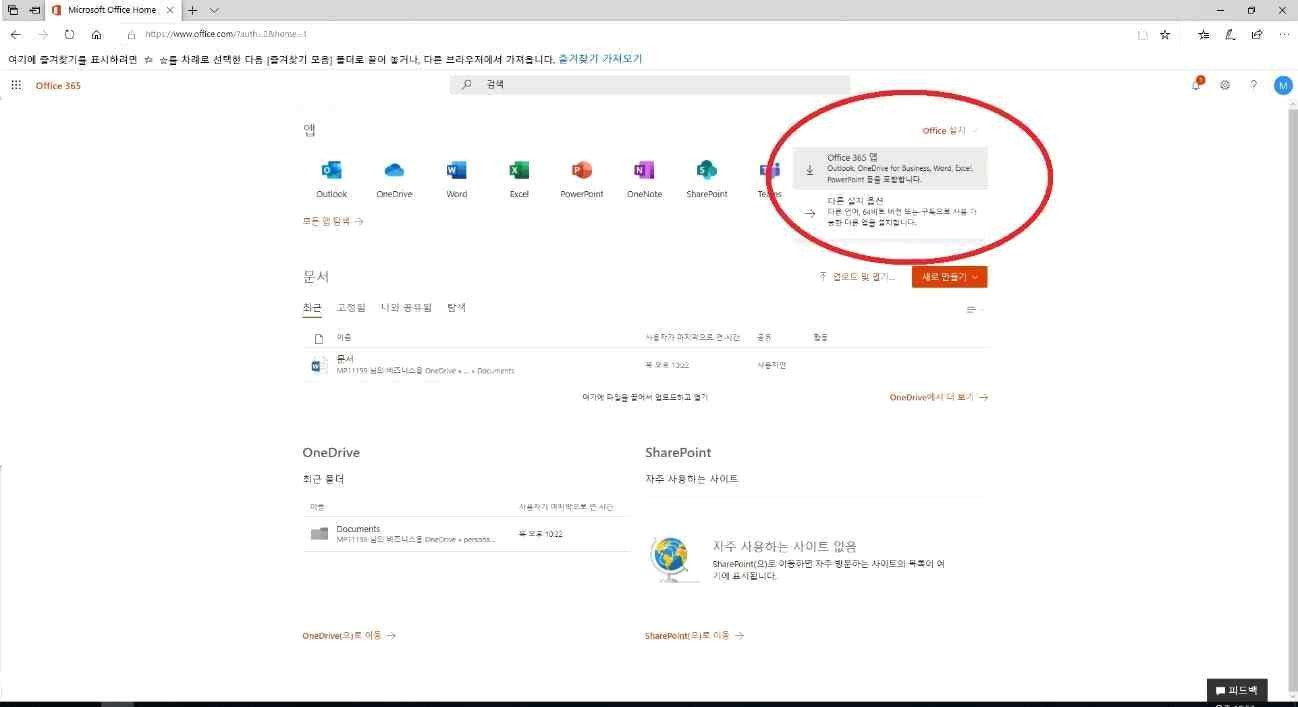Select the 최근 documents tab

pos(312,308)
